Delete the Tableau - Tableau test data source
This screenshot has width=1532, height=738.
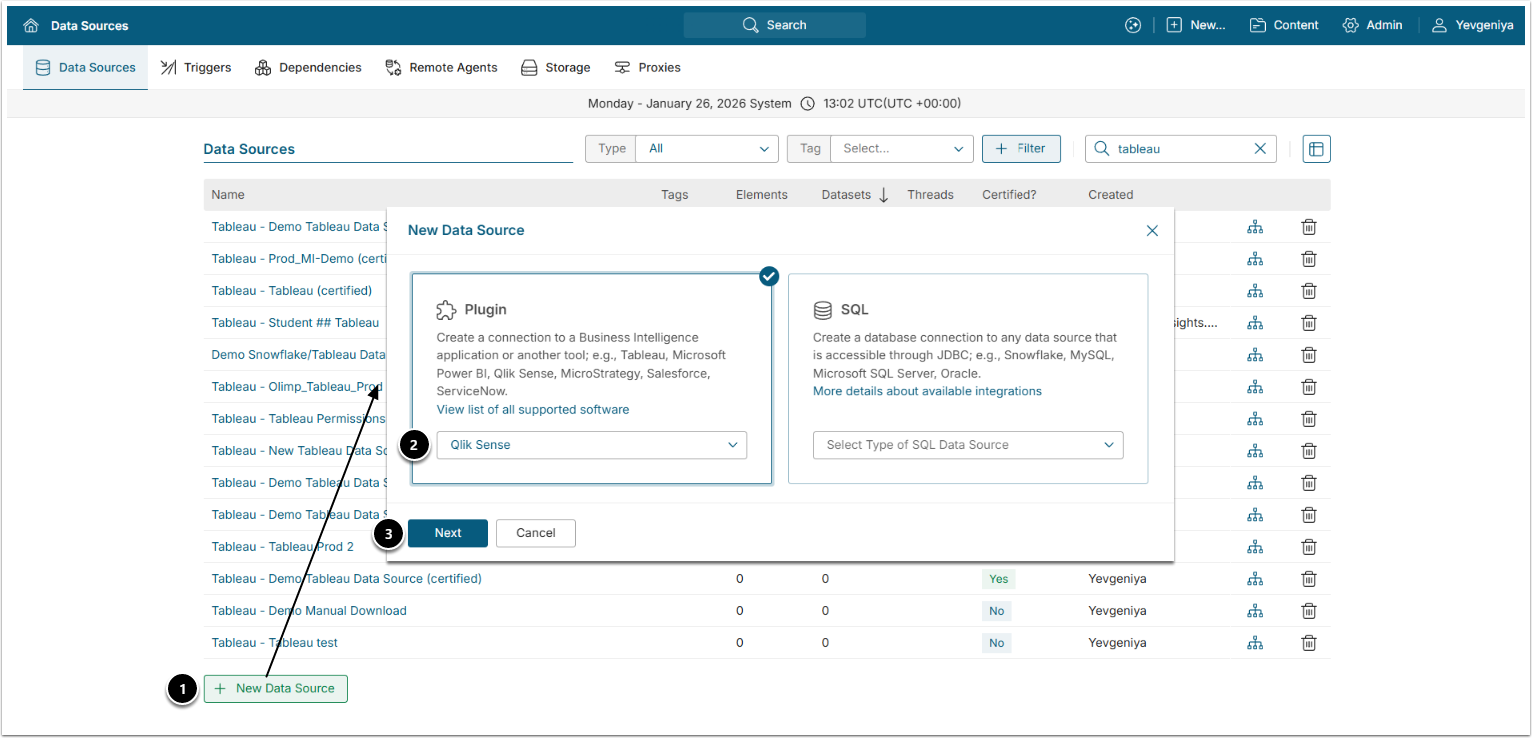pyautogui.click(x=1308, y=643)
